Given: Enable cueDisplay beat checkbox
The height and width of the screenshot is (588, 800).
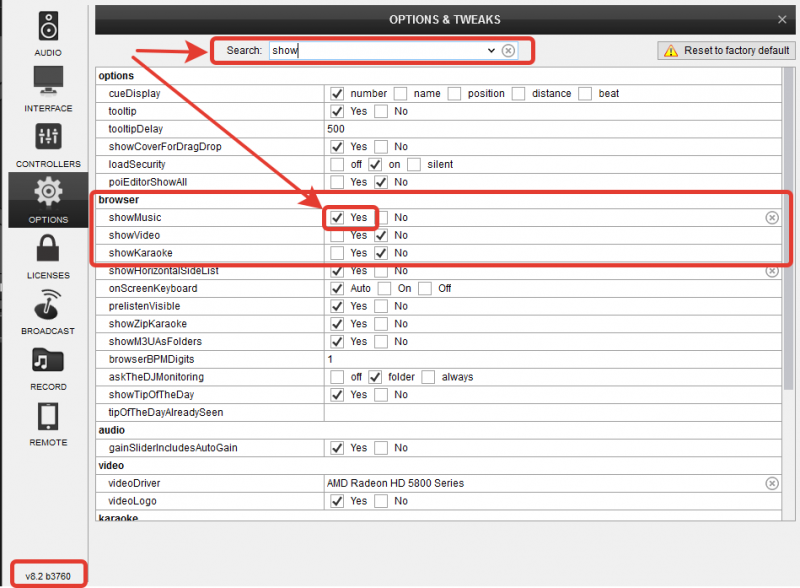Looking at the screenshot, I should coord(585,93).
